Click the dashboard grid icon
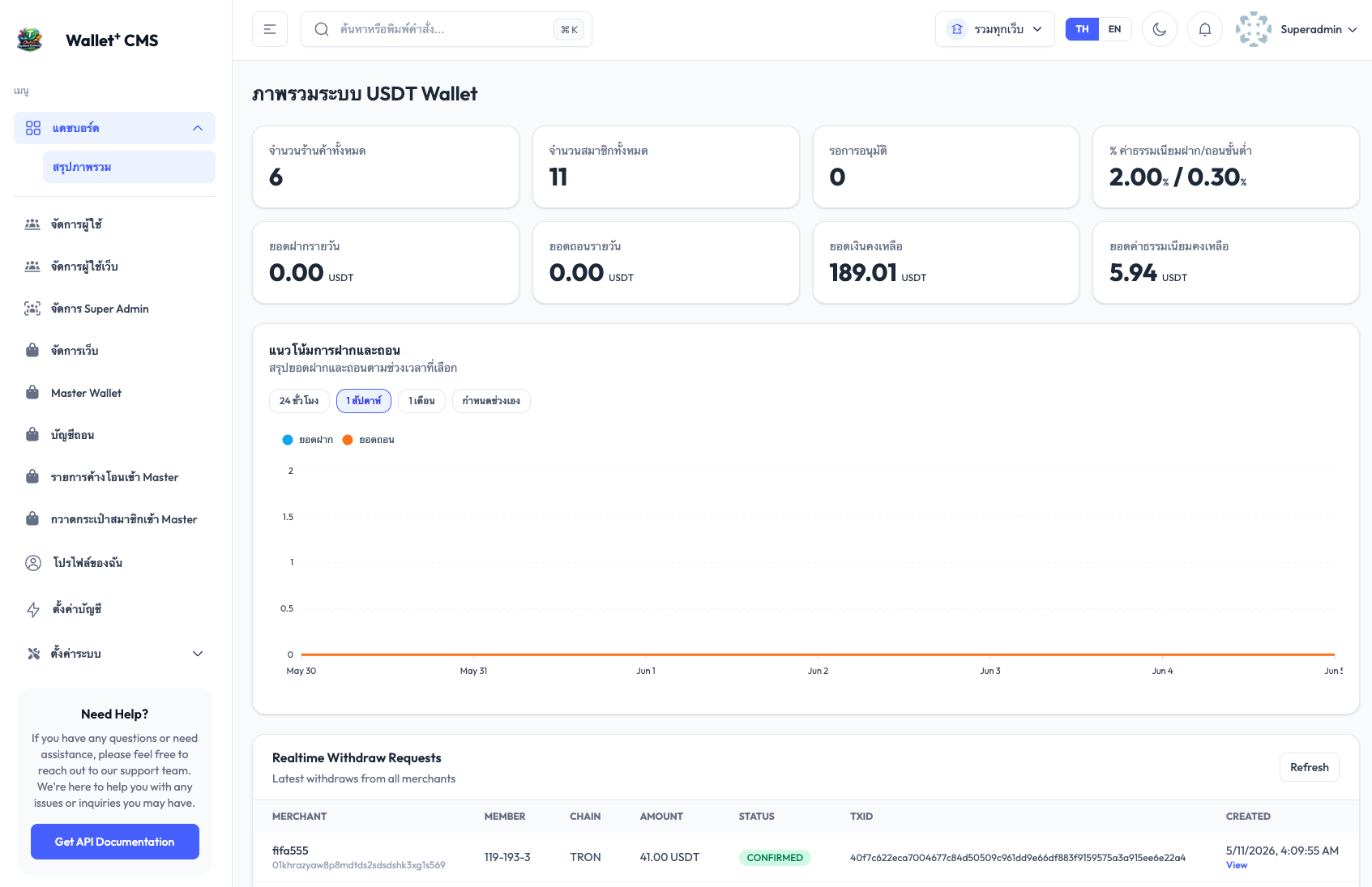The height and width of the screenshot is (887, 1372). point(33,128)
